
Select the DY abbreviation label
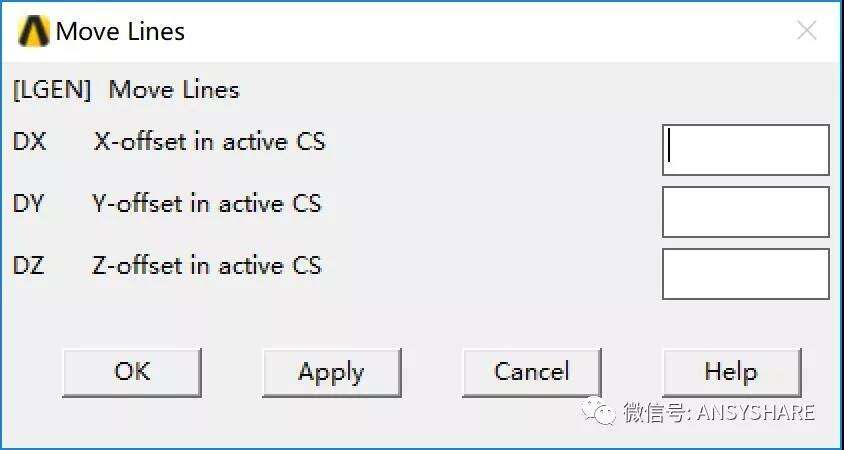[28, 204]
